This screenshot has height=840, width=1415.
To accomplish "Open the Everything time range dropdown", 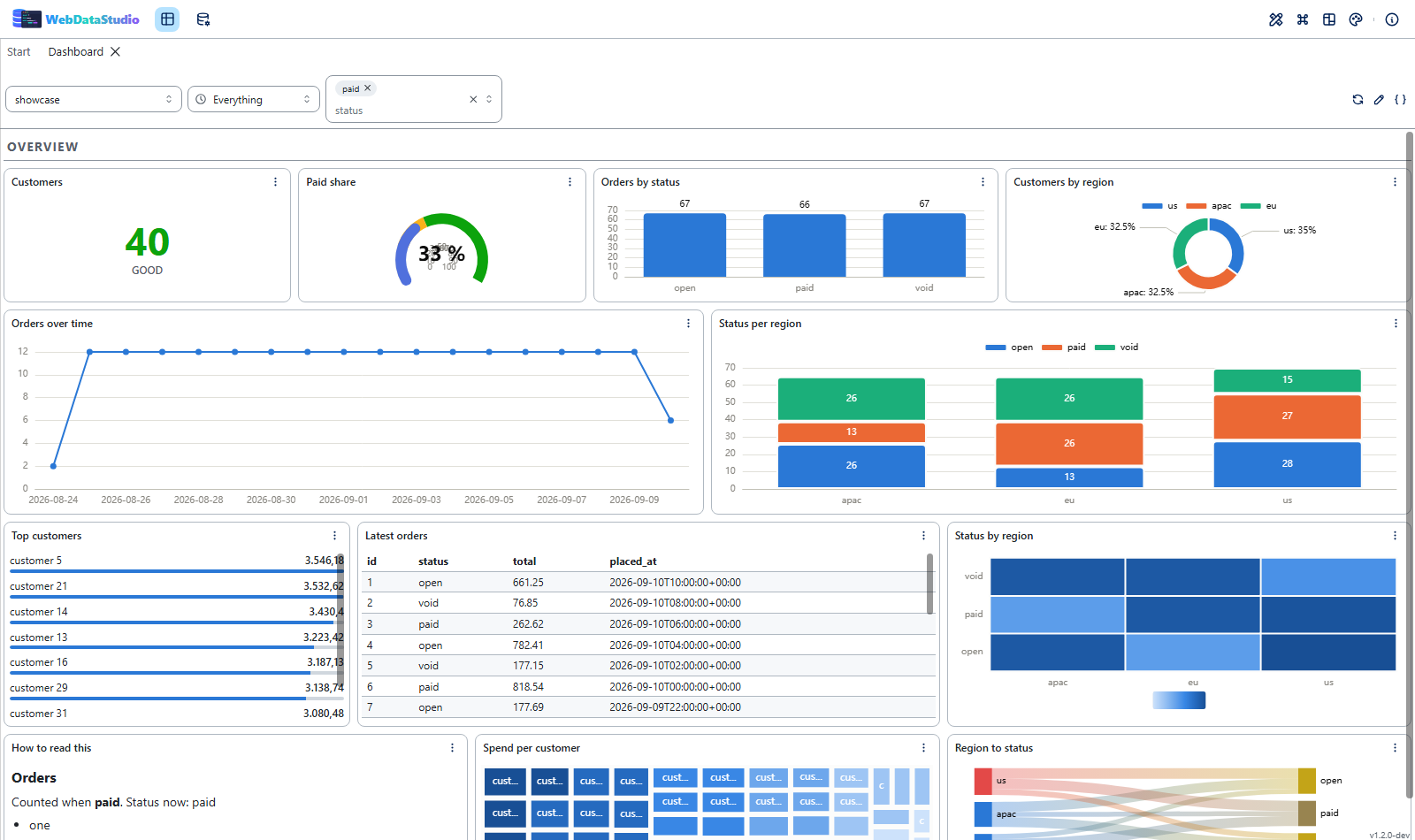I will (x=254, y=99).
